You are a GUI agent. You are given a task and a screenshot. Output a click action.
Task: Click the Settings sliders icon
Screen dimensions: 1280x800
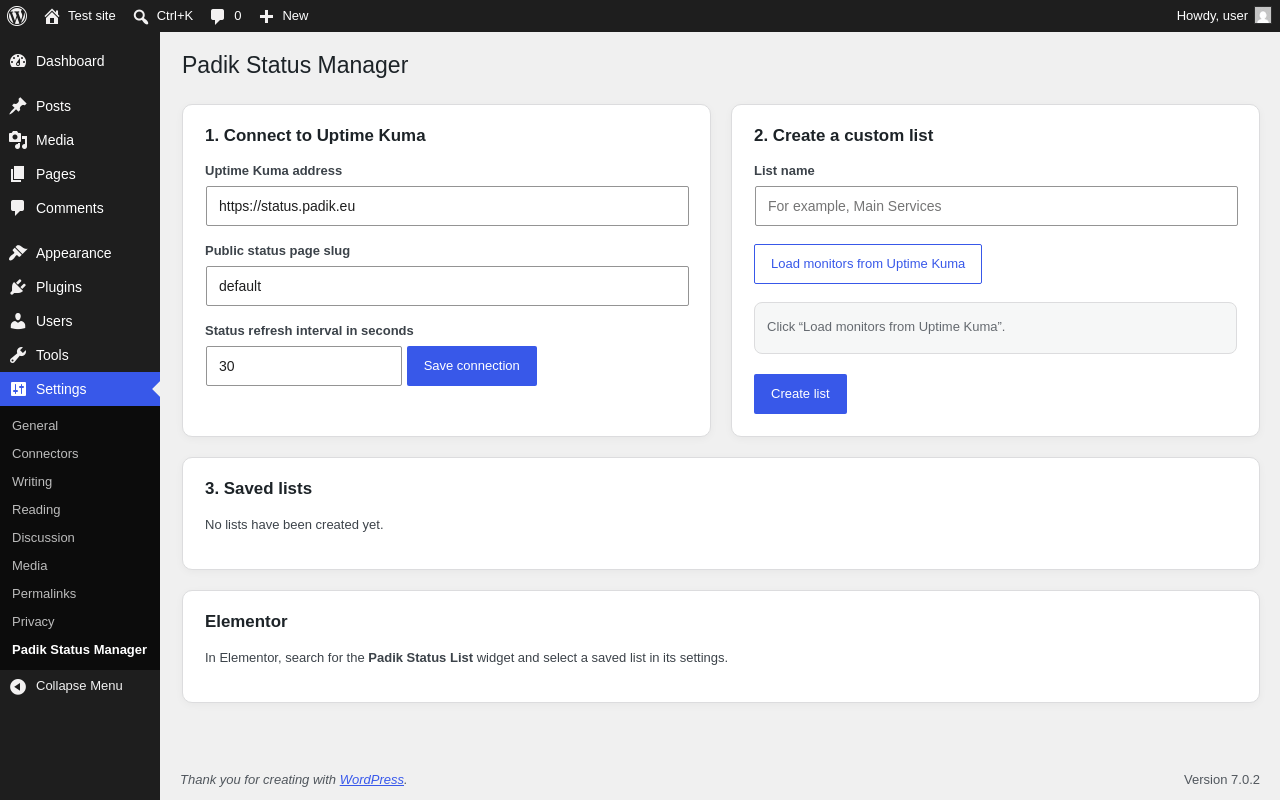tap(18, 389)
